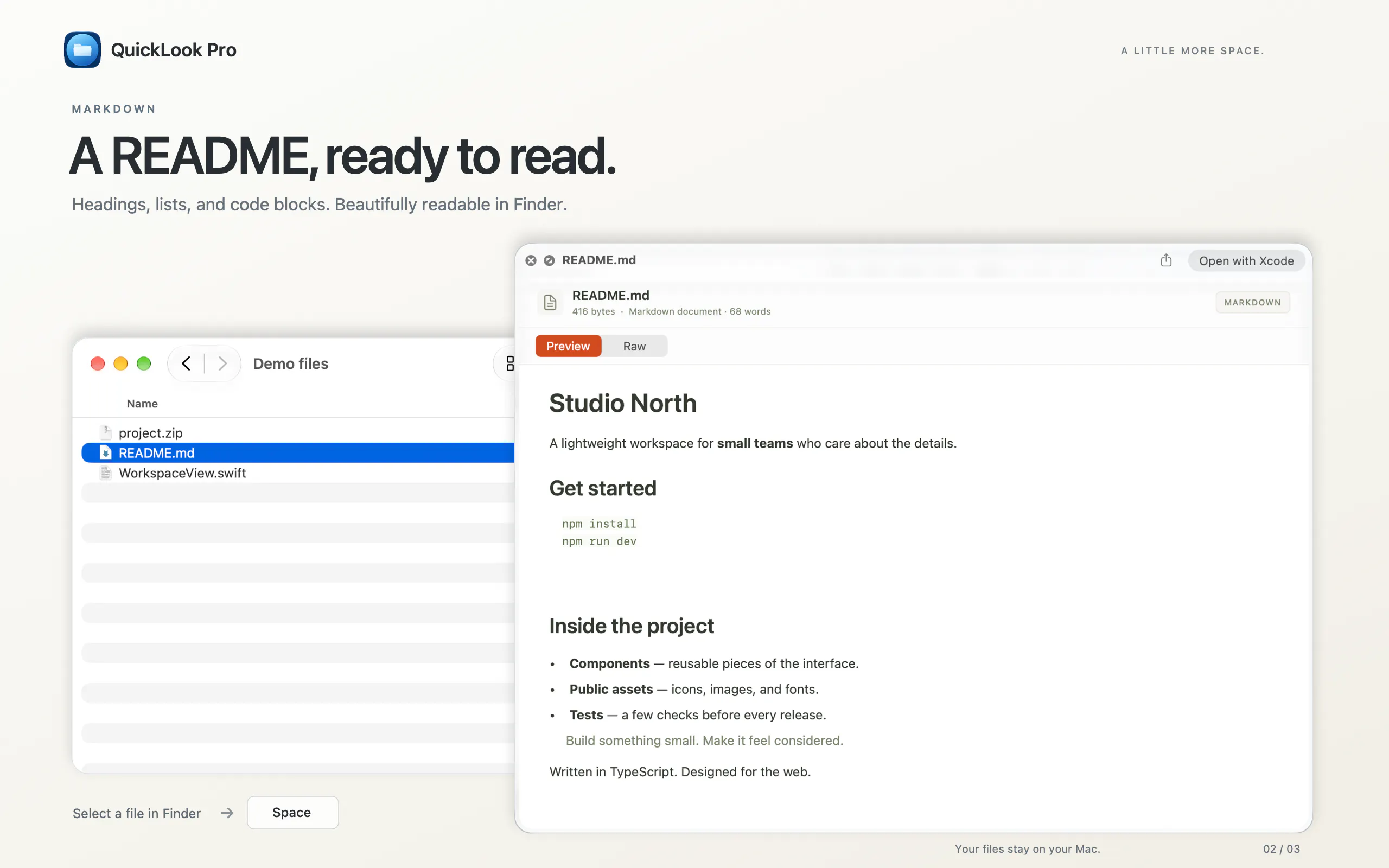This screenshot has width=1389, height=868.
Task: Click the view options icon in Finder toolbar
Action: tap(509, 363)
